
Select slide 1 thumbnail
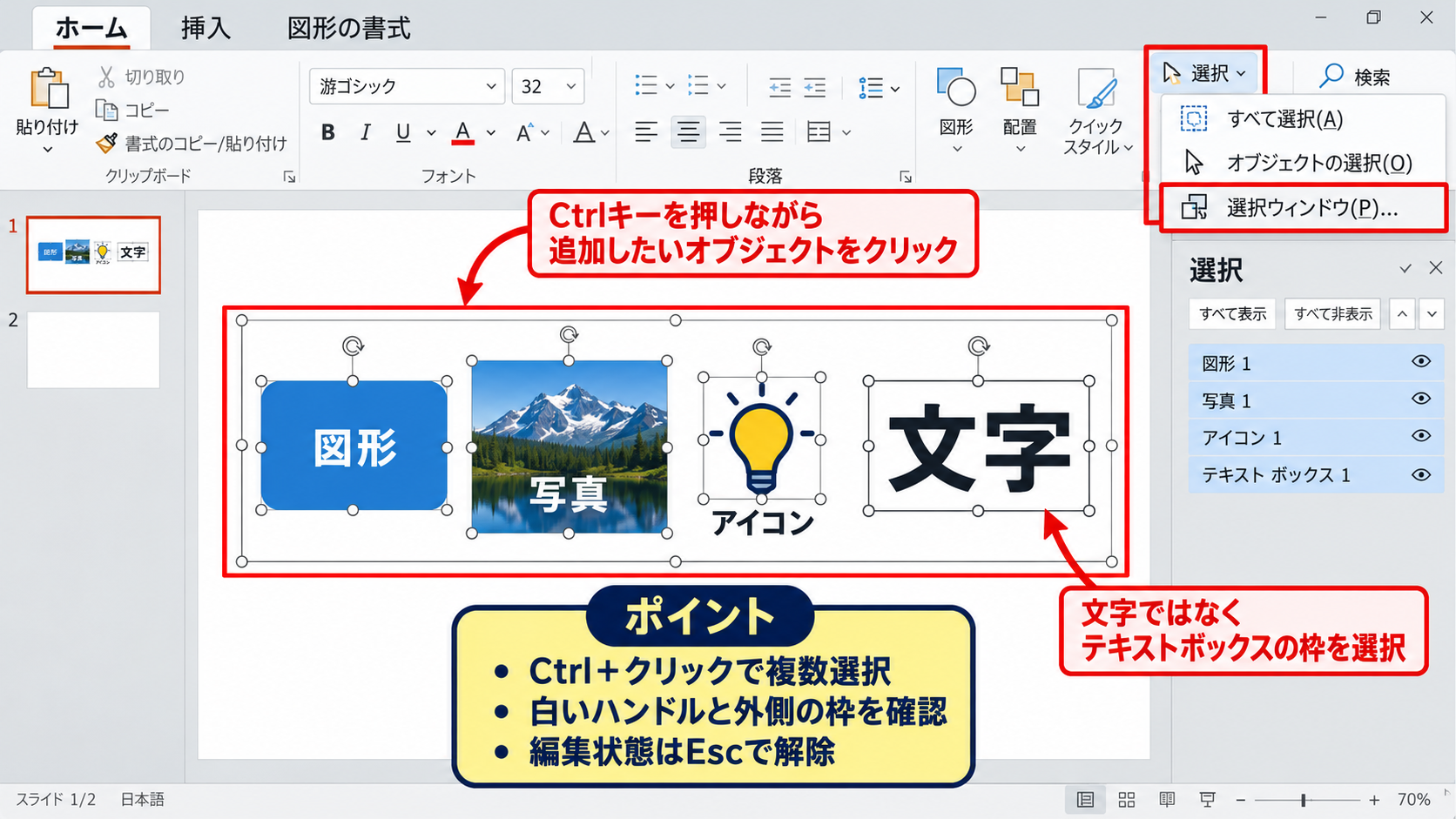click(93, 254)
